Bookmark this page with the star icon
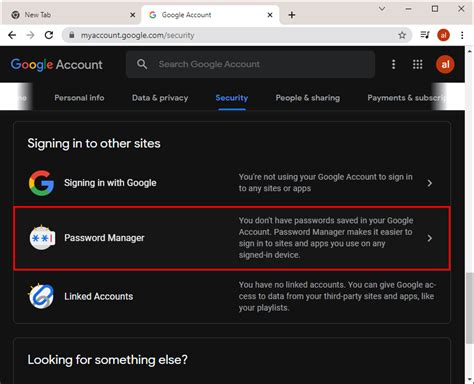 [402, 35]
